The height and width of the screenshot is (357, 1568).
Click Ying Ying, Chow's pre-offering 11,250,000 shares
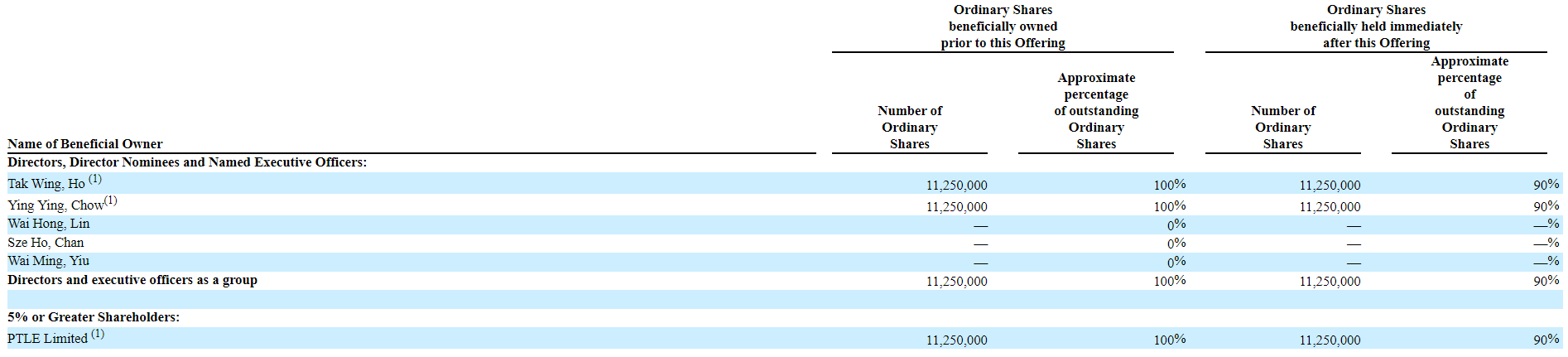956,207
